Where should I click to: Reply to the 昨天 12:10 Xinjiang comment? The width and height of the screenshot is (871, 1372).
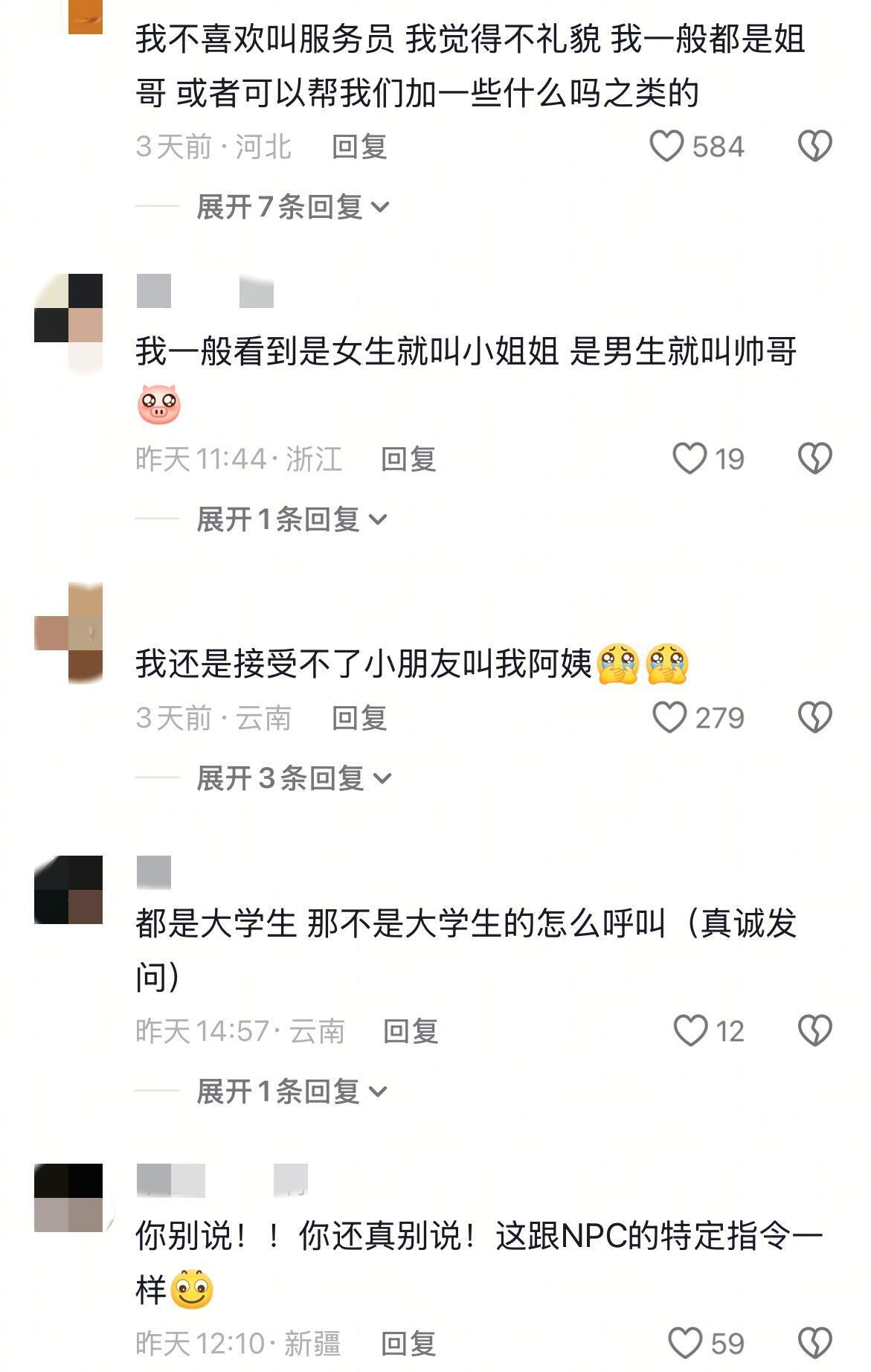(408, 1344)
